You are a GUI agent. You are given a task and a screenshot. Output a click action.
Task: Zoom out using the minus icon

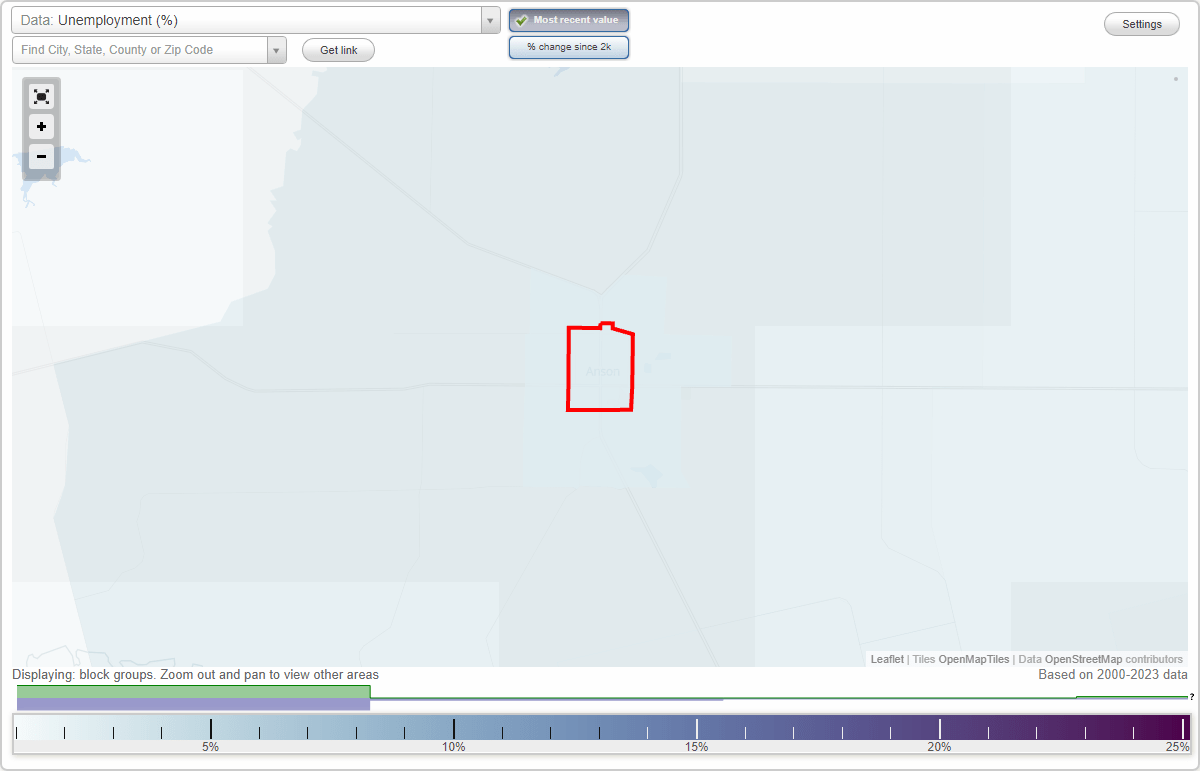41,157
